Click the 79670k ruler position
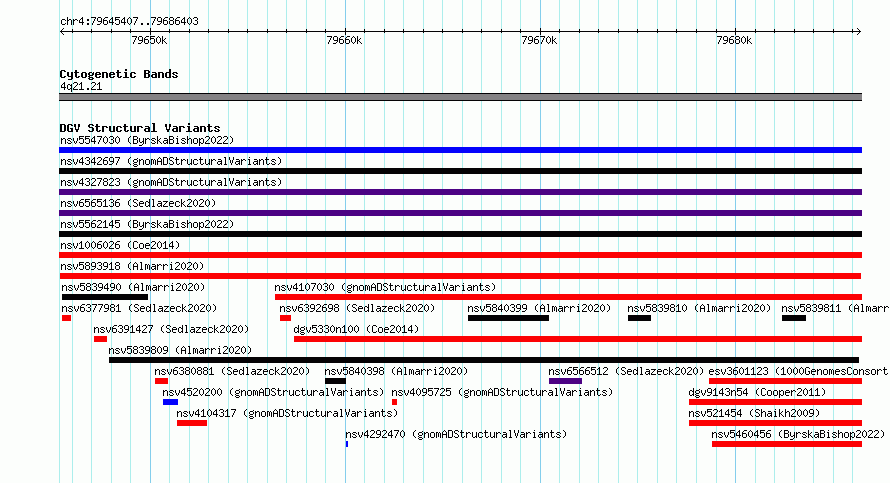 tap(539, 40)
